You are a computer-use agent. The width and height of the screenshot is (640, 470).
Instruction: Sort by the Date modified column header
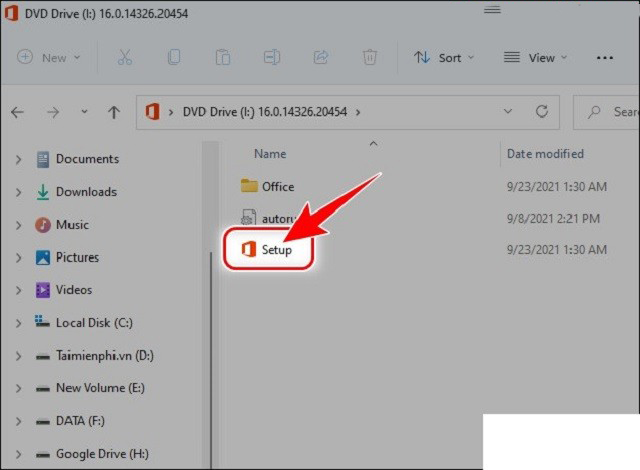[x=545, y=154]
